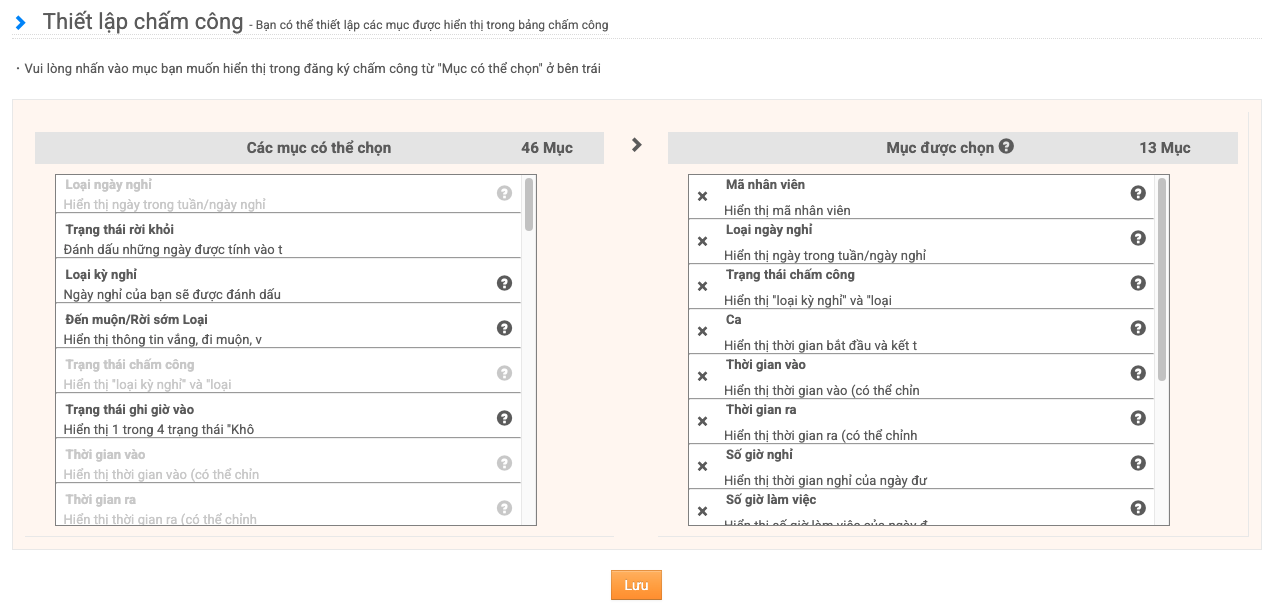
Task: Remove Trạng thái chấm công from selected list
Action: point(702,287)
